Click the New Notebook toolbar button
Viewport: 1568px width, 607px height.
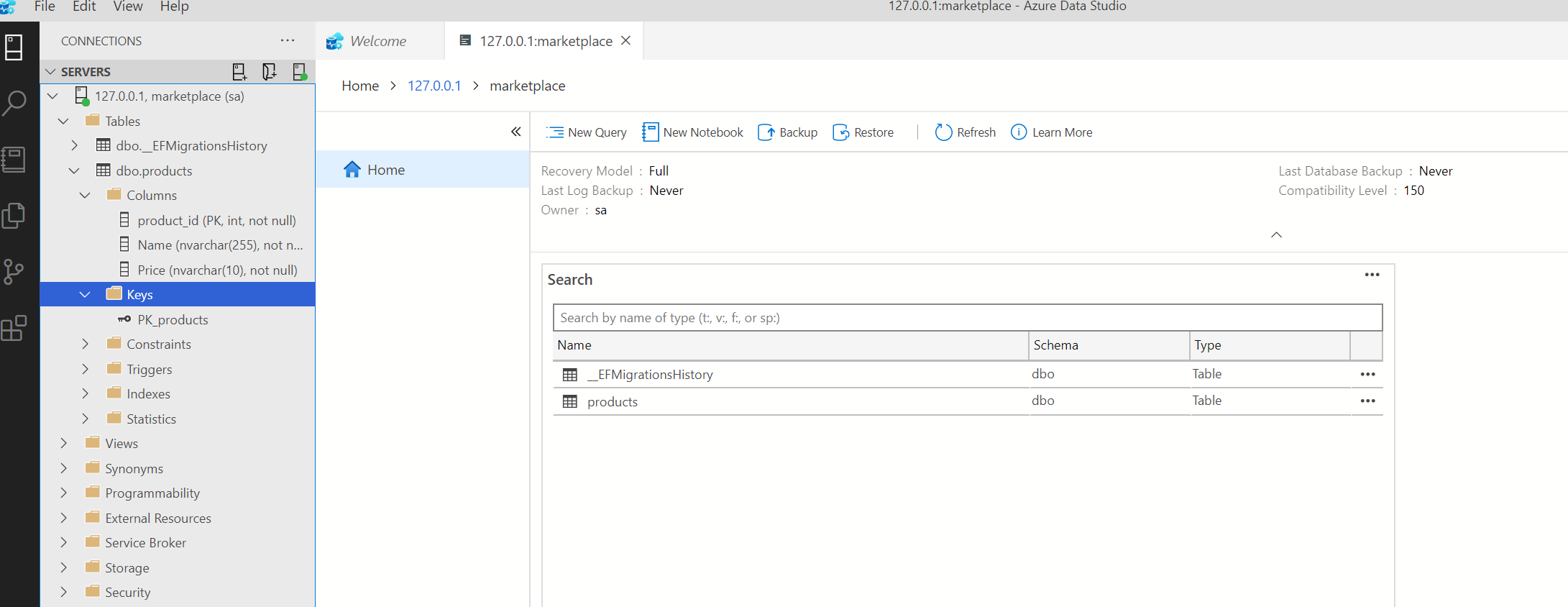pyautogui.click(x=692, y=132)
